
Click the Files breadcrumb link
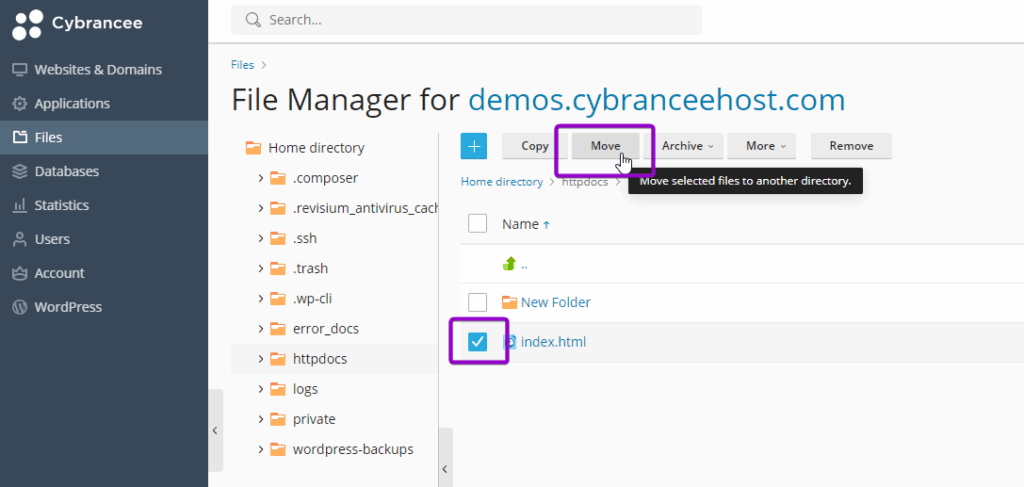pyautogui.click(x=242, y=65)
